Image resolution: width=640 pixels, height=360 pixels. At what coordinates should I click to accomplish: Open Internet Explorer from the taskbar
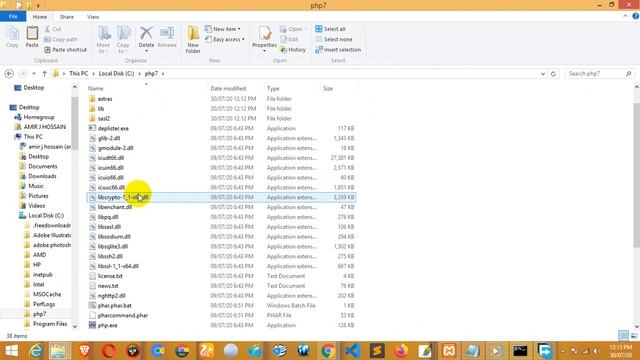pyautogui.click(x=36, y=351)
